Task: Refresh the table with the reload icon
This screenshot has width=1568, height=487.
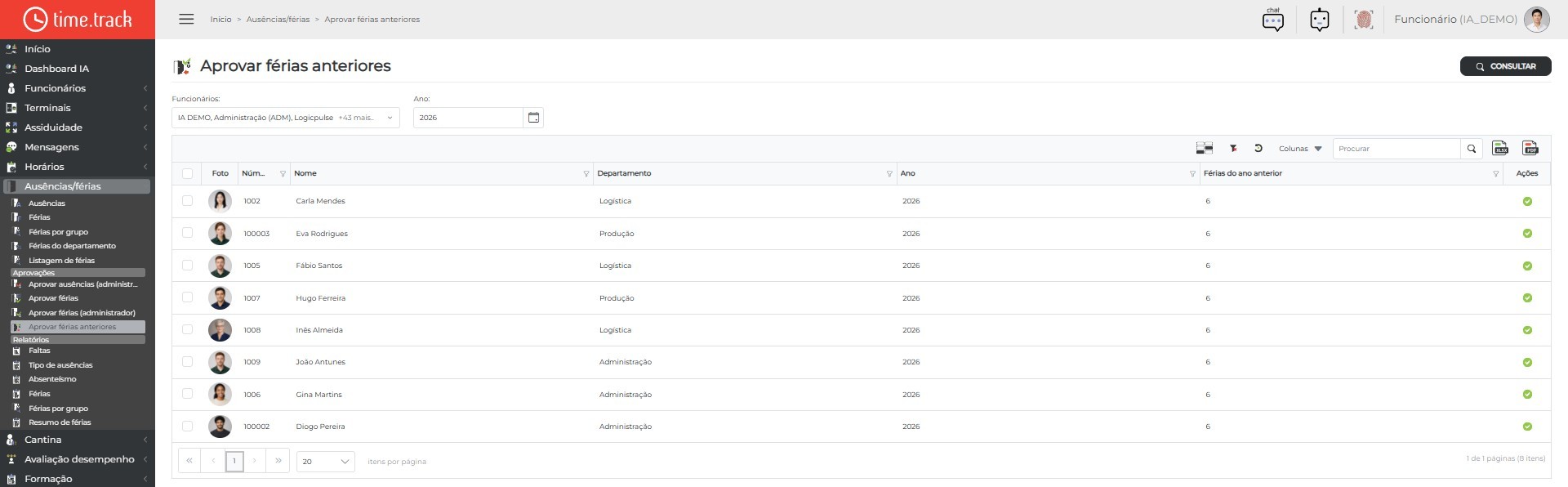Action: 1258,149
